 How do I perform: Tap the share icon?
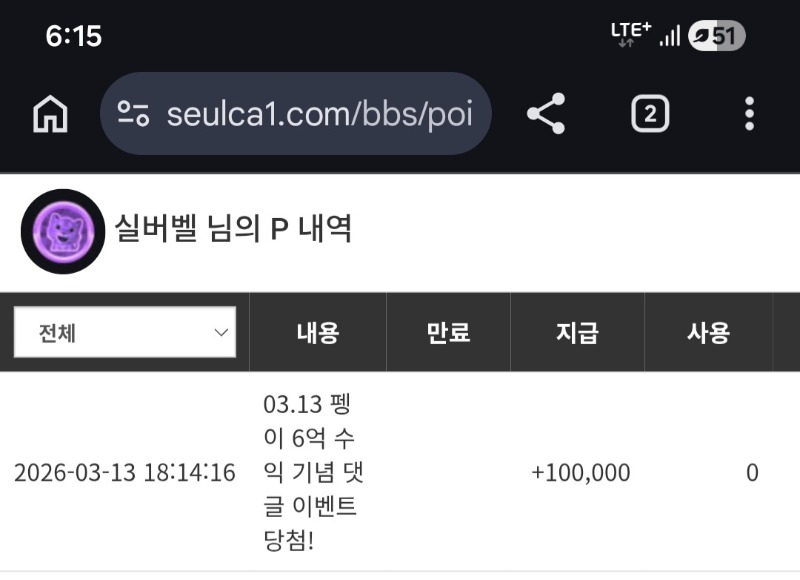(x=546, y=114)
